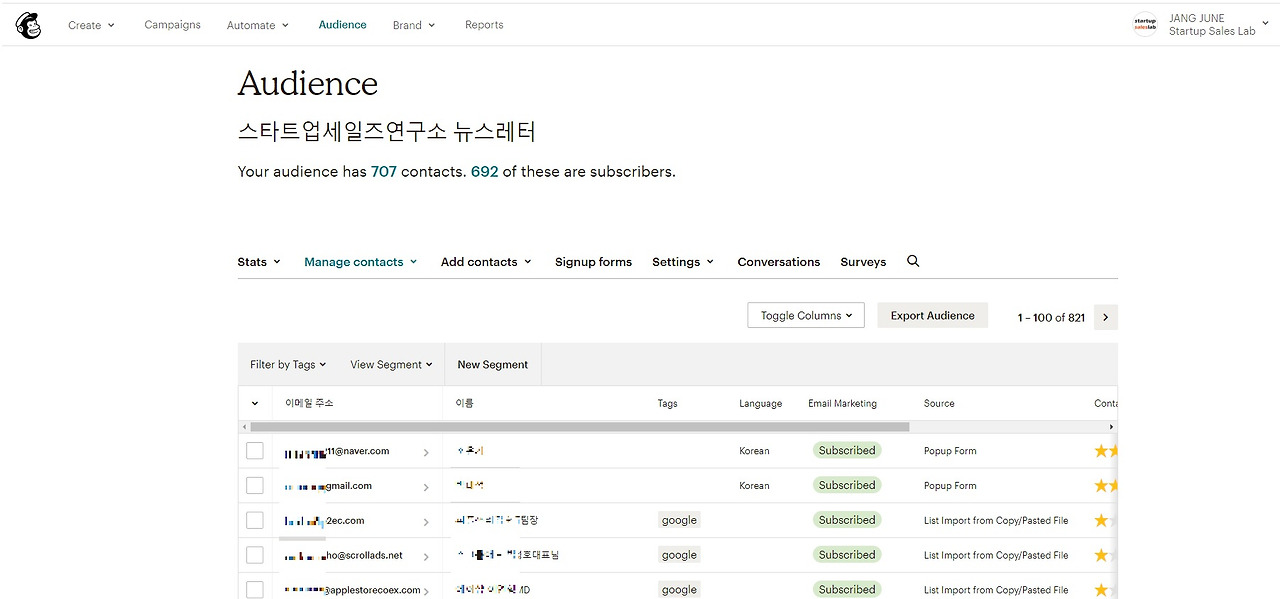The height and width of the screenshot is (599, 1280).
Task: Expand the Automate dropdown menu
Action: (258, 25)
